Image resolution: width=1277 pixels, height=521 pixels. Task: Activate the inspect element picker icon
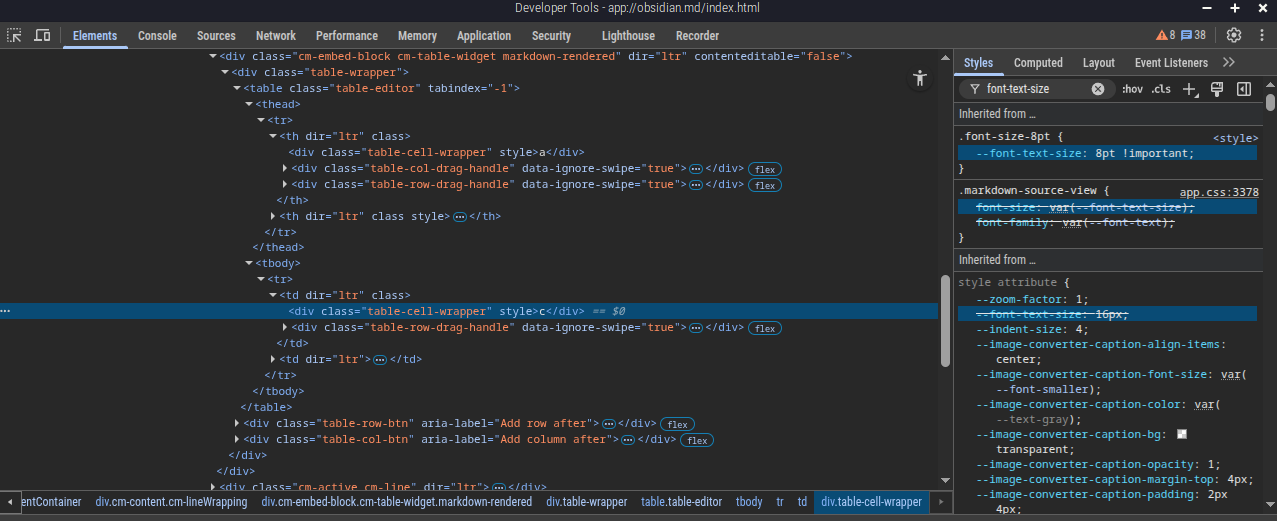[x=15, y=35]
